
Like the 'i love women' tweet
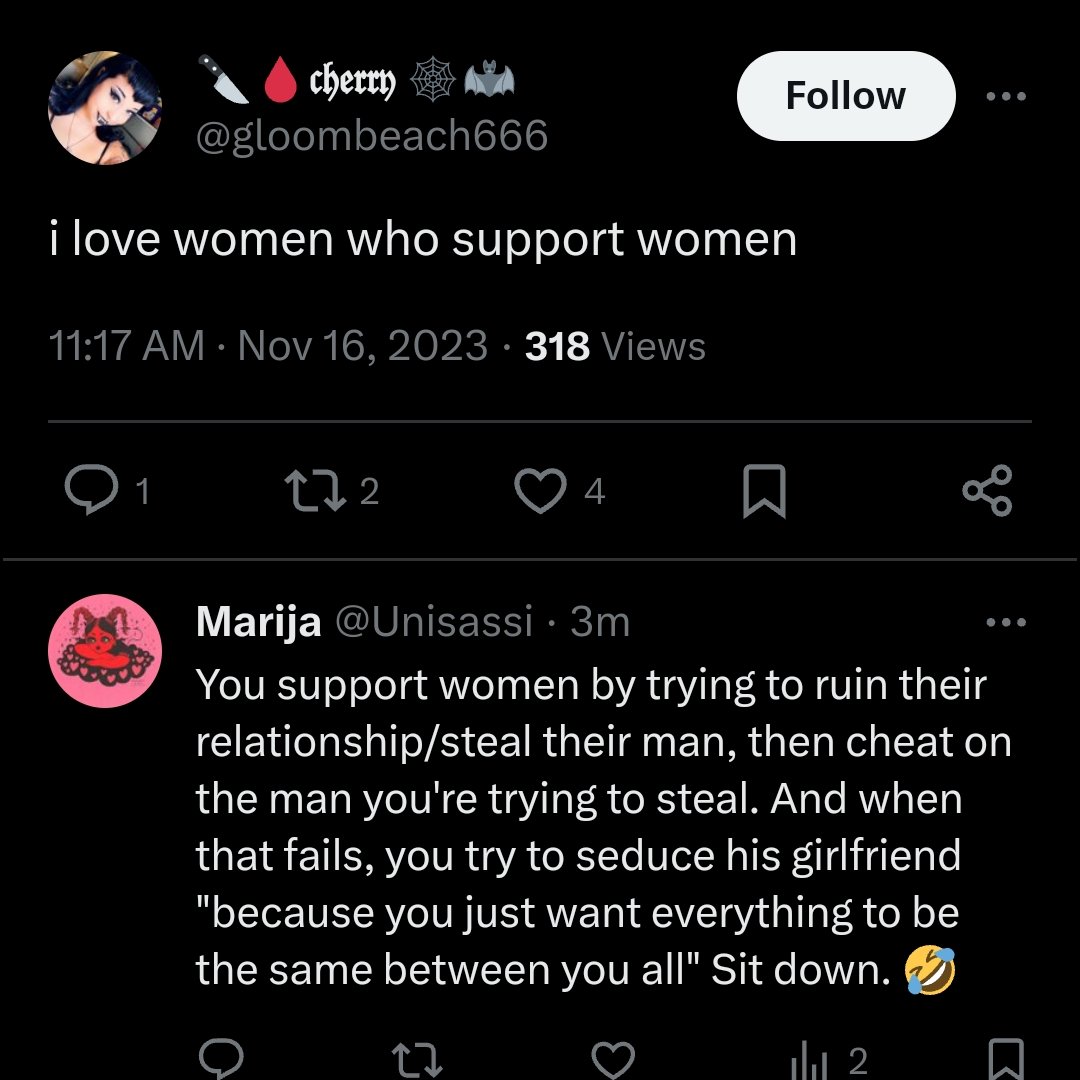pyautogui.click(x=541, y=490)
